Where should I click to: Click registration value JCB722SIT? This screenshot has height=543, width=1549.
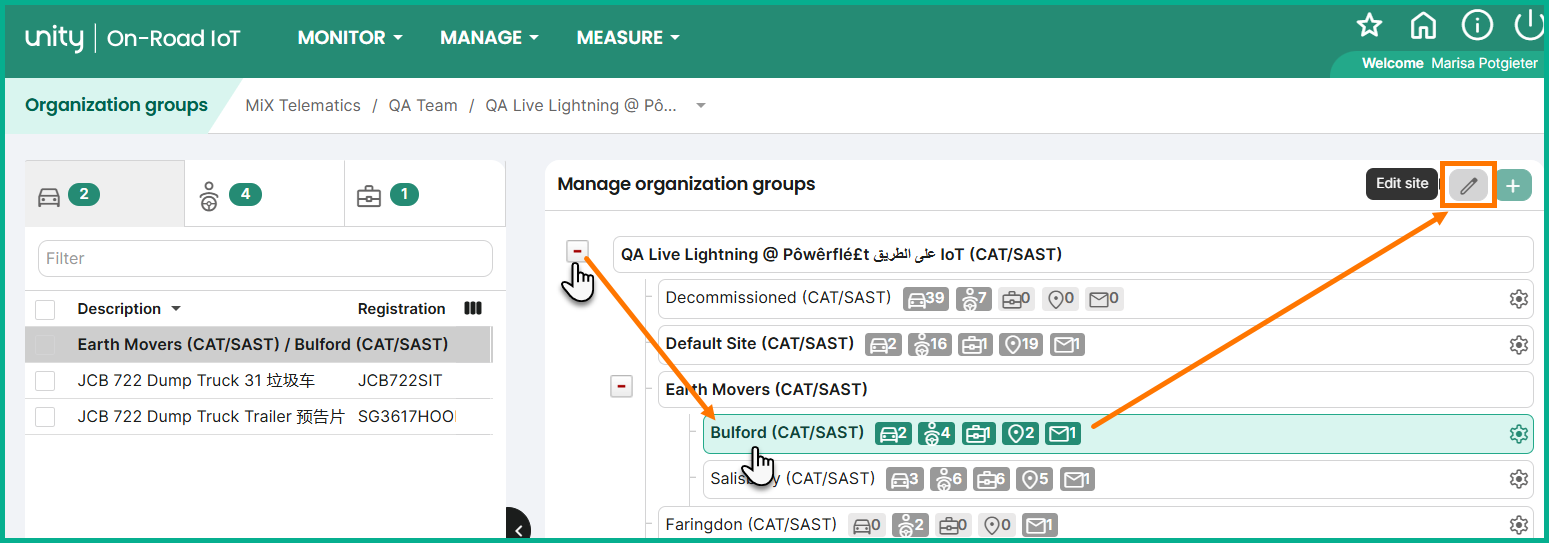pyautogui.click(x=400, y=380)
